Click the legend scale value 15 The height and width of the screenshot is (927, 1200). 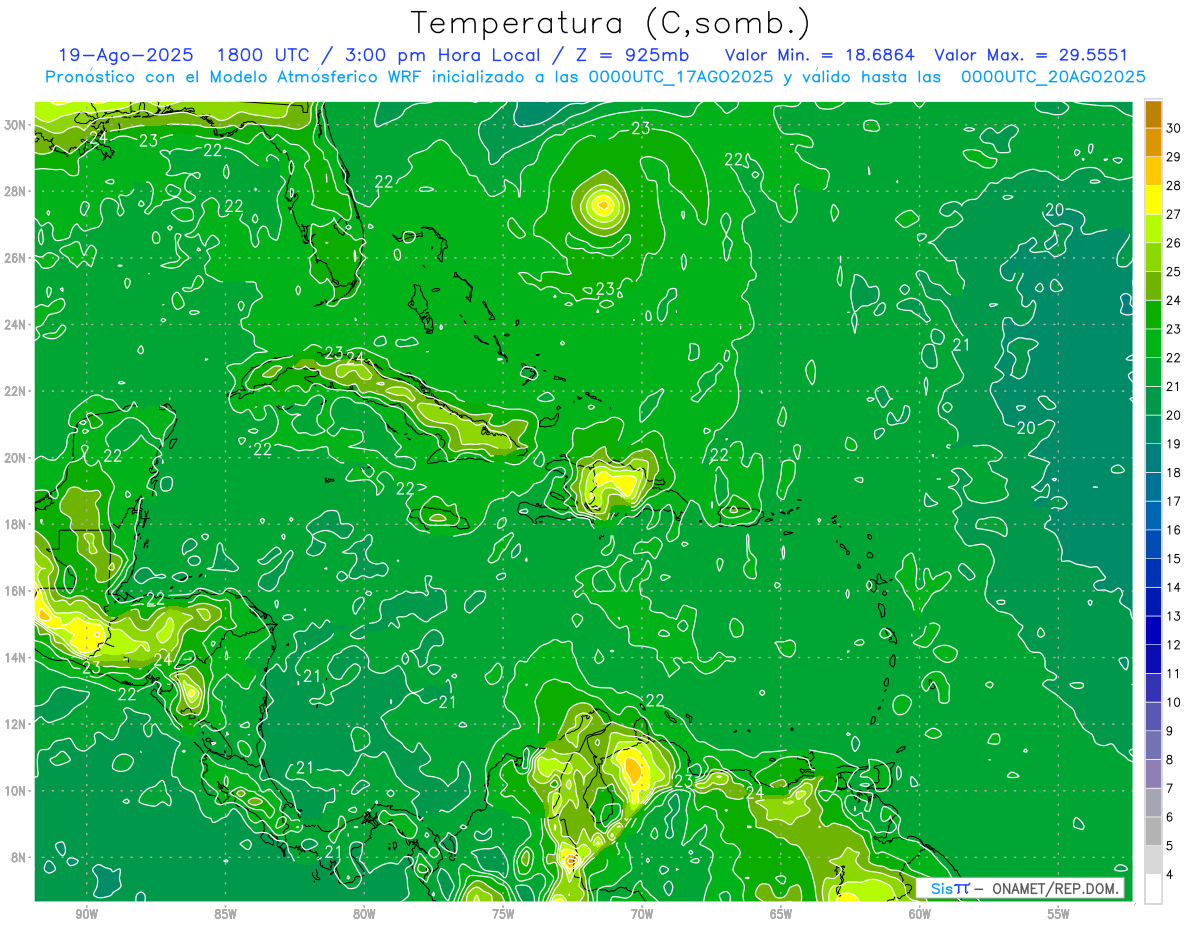(1174, 558)
